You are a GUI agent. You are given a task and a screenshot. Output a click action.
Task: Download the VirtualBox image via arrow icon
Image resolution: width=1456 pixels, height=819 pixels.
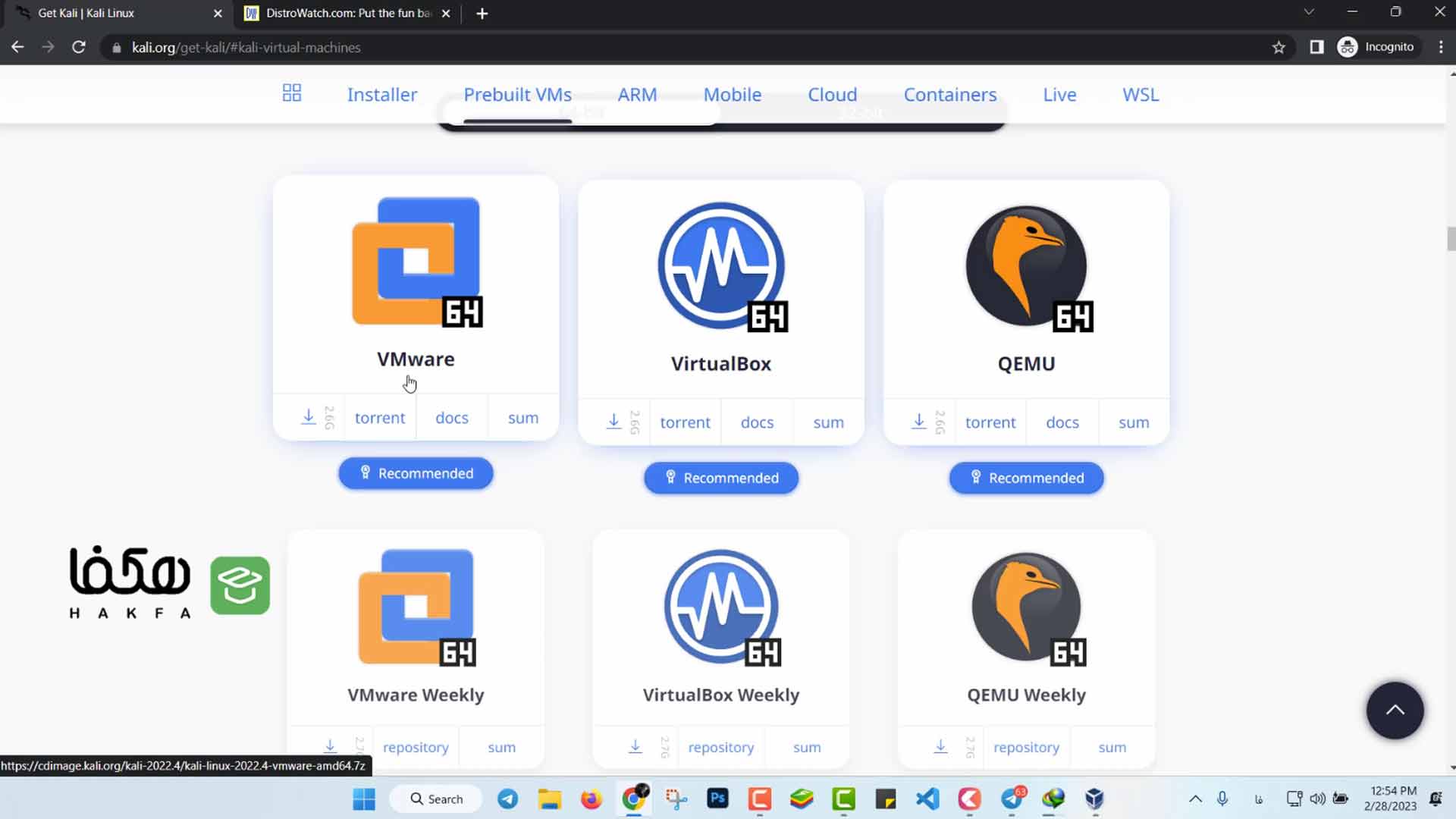coord(614,422)
